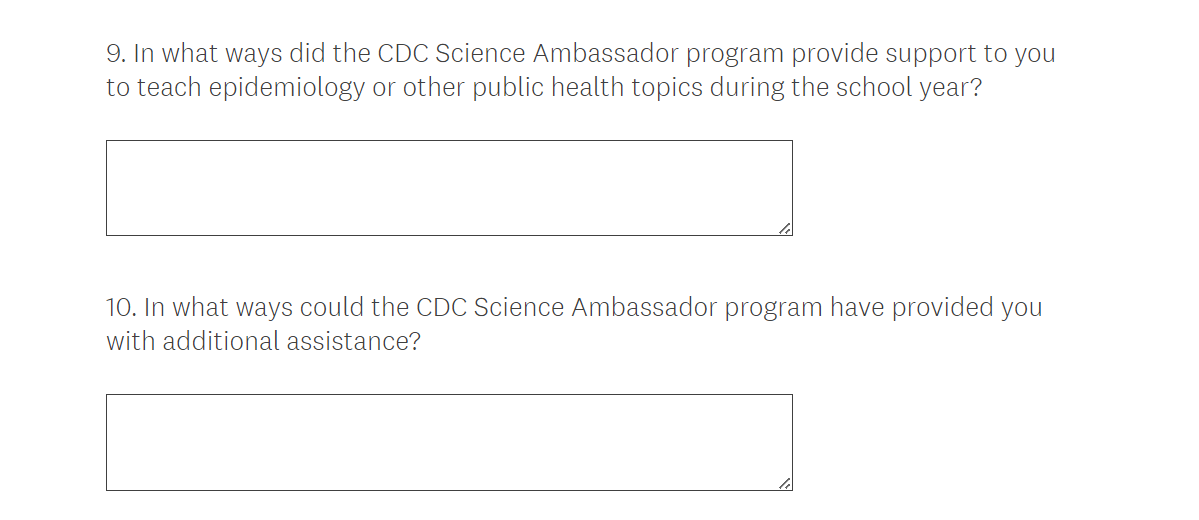Click resize handle of question 9 text box
The width and height of the screenshot is (1199, 520).
[x=785, y=229]
